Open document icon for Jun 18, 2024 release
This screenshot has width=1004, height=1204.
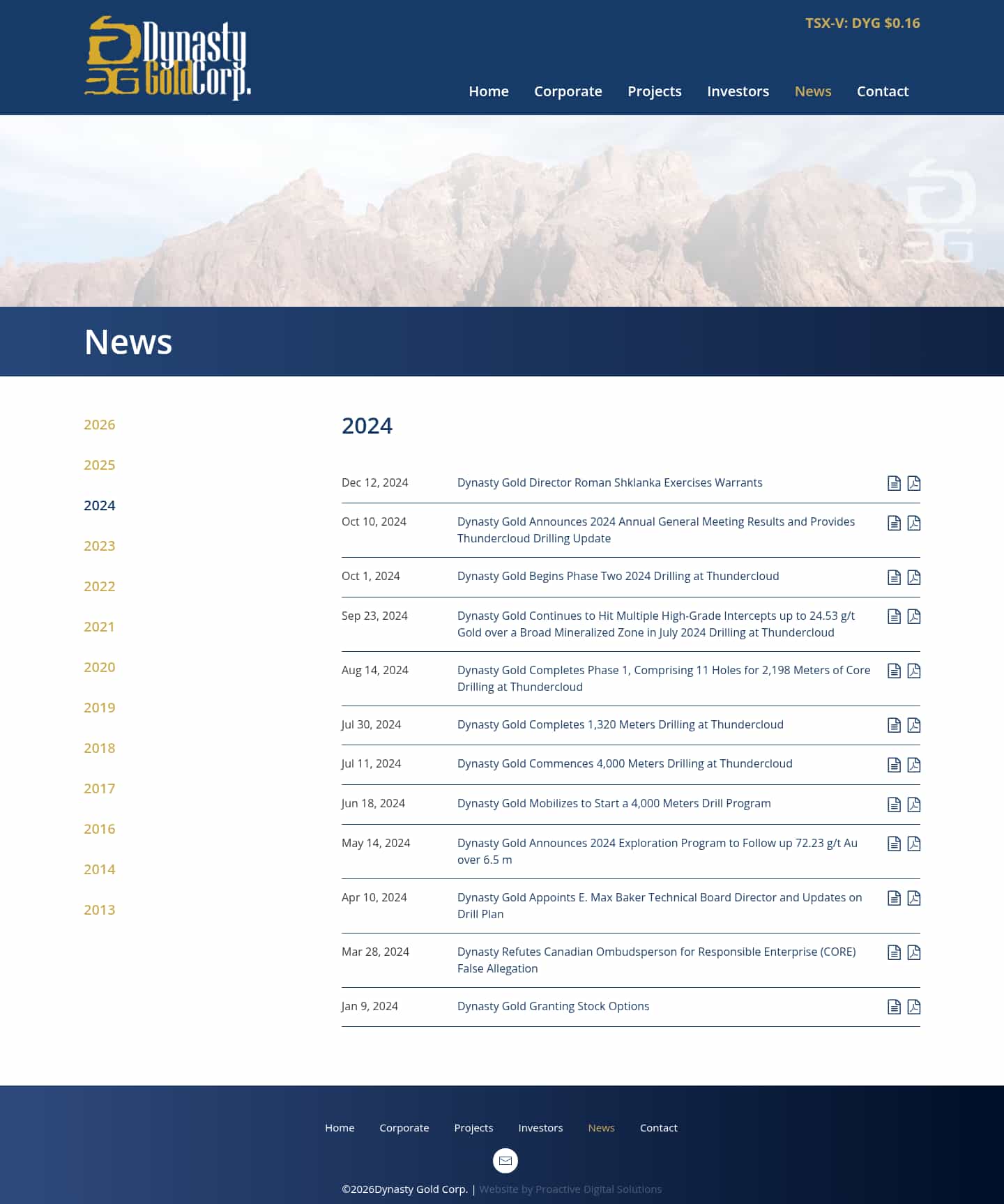coord(894,805)
